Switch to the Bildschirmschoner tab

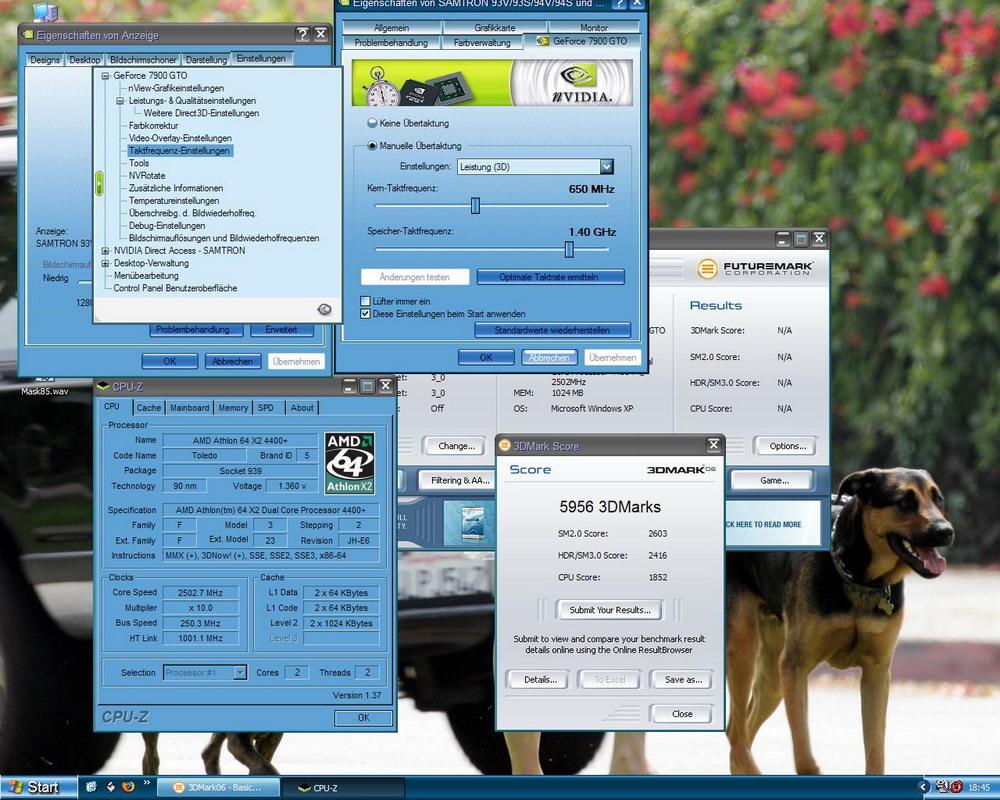143,59
